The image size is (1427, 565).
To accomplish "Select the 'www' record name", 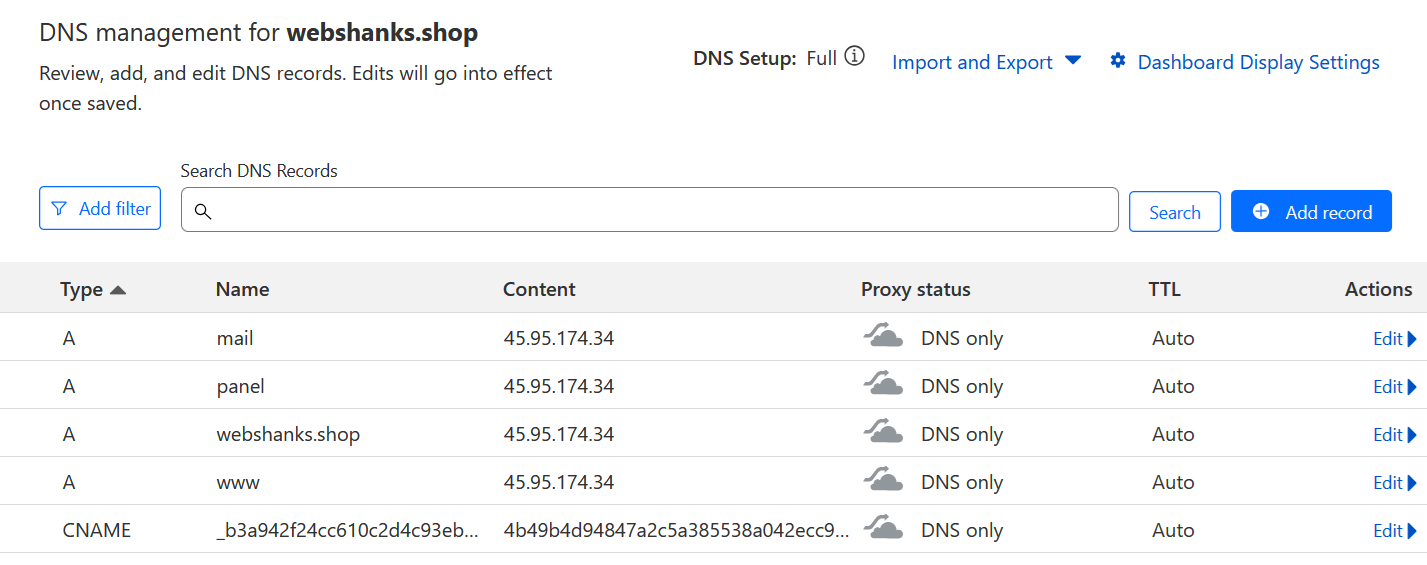I will point(238,482).
